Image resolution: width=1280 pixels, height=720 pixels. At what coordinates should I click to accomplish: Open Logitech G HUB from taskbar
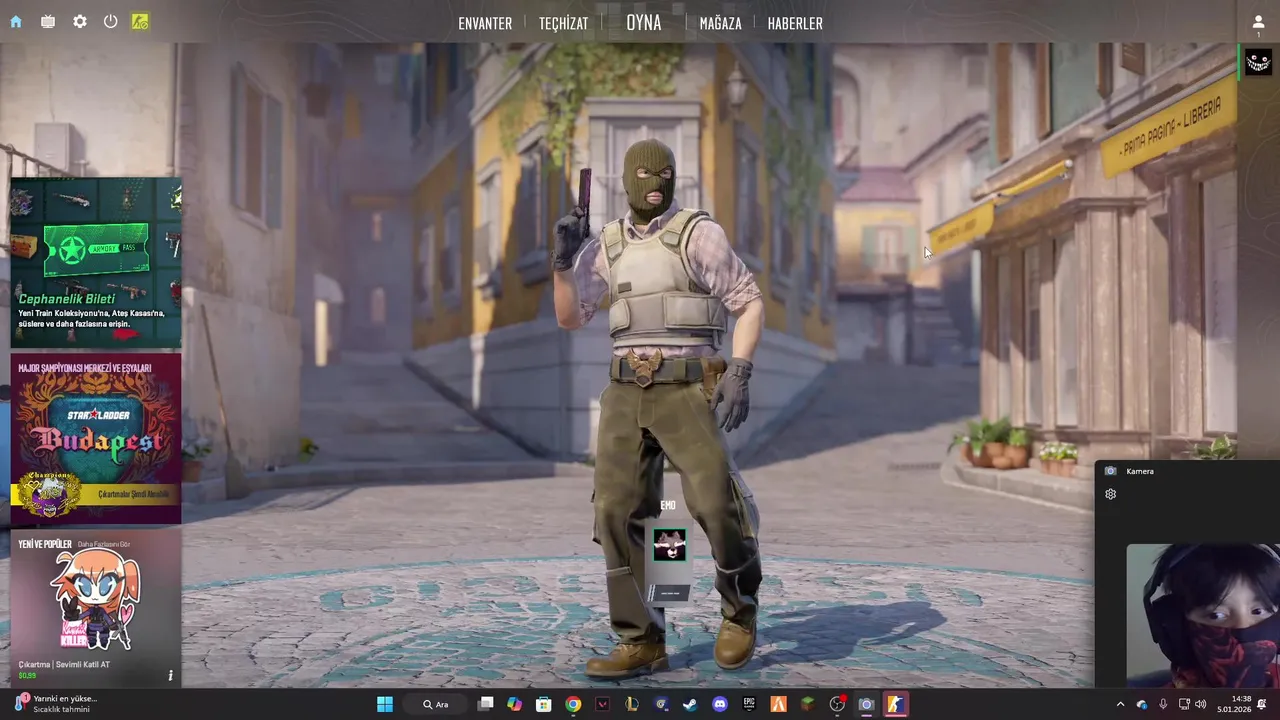tap(661, 704)
